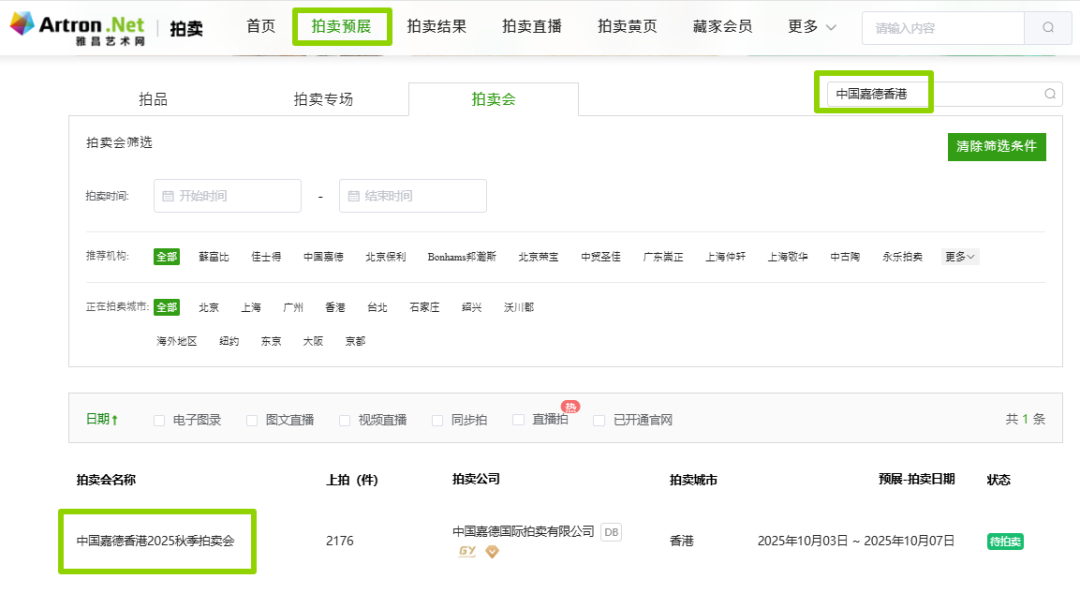This screenshot has width=1080, height=594.
Task: Filter by city 北京
Action: click(209, 307)
